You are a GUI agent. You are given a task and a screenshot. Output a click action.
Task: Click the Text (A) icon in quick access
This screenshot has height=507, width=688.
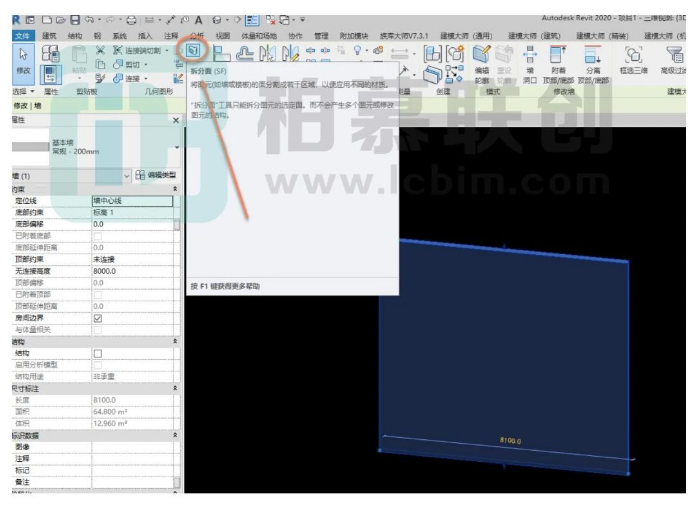pyautogui.click(x=198, y=20)
